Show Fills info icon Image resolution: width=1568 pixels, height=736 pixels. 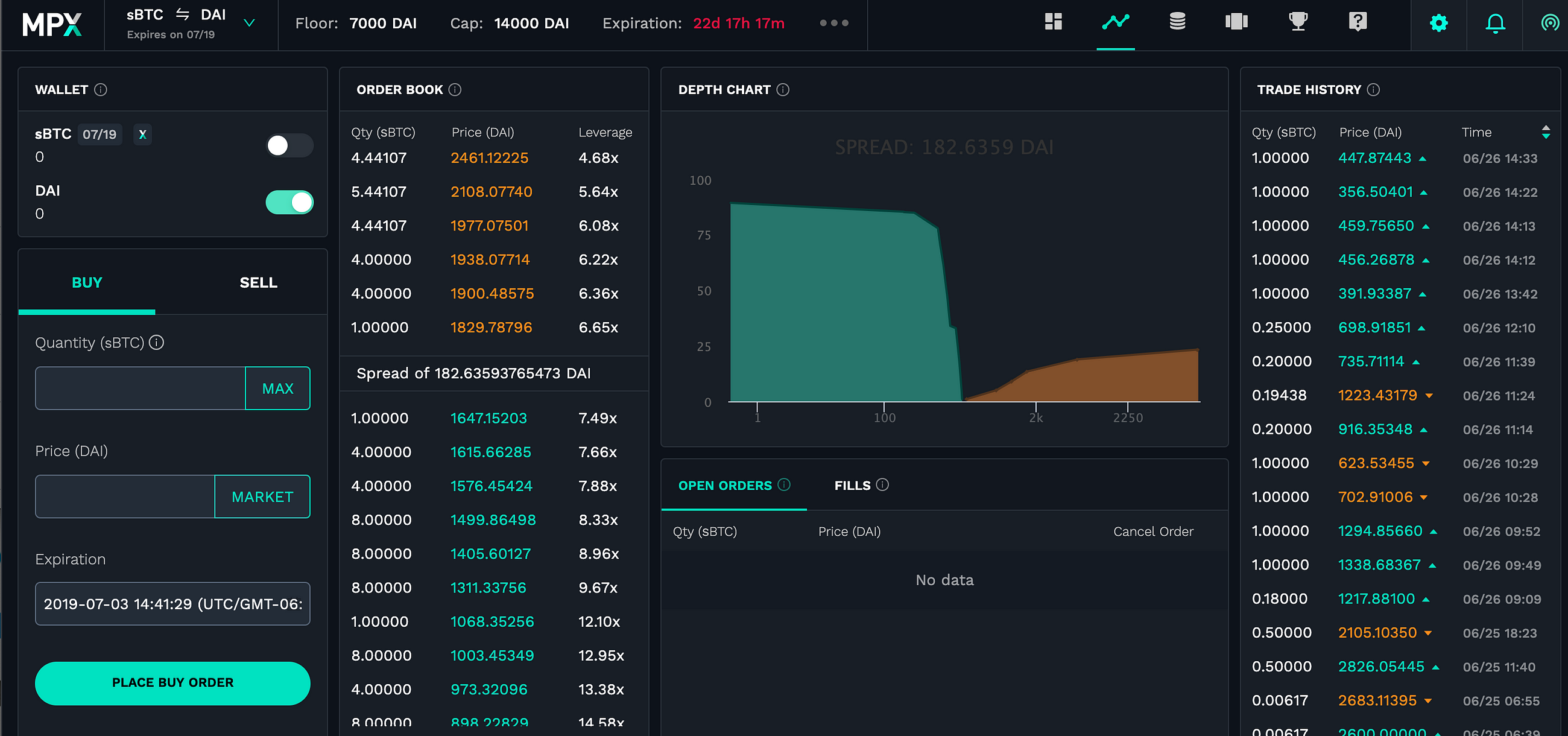882,484
